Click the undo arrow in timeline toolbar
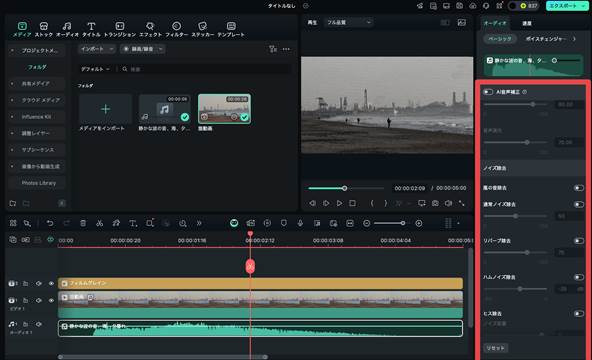The width and height of the screenshot is (592, 360). coord(50,223)
